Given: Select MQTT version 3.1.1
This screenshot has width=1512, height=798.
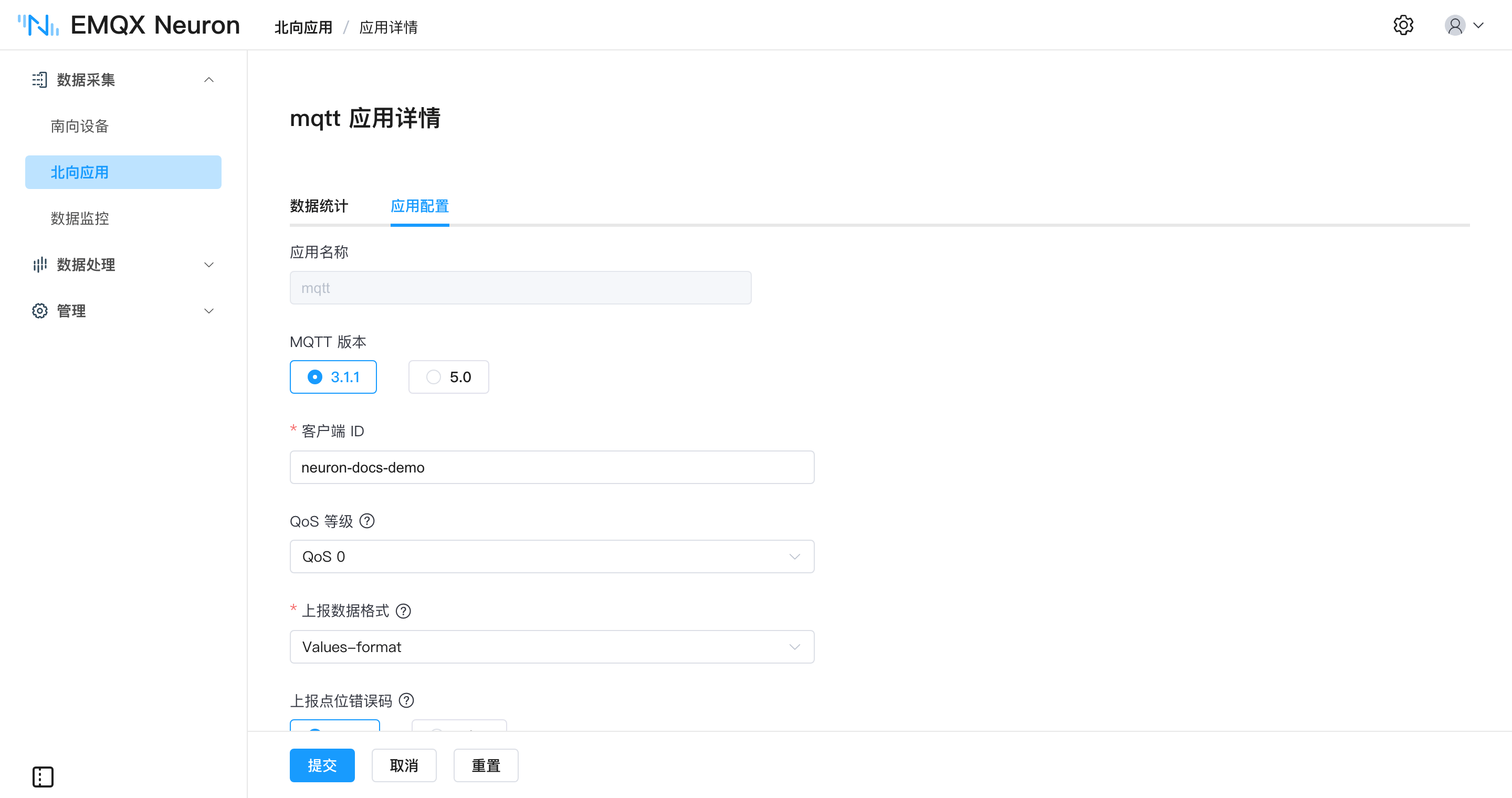Looking at the screenshot, I should [333, 377].
